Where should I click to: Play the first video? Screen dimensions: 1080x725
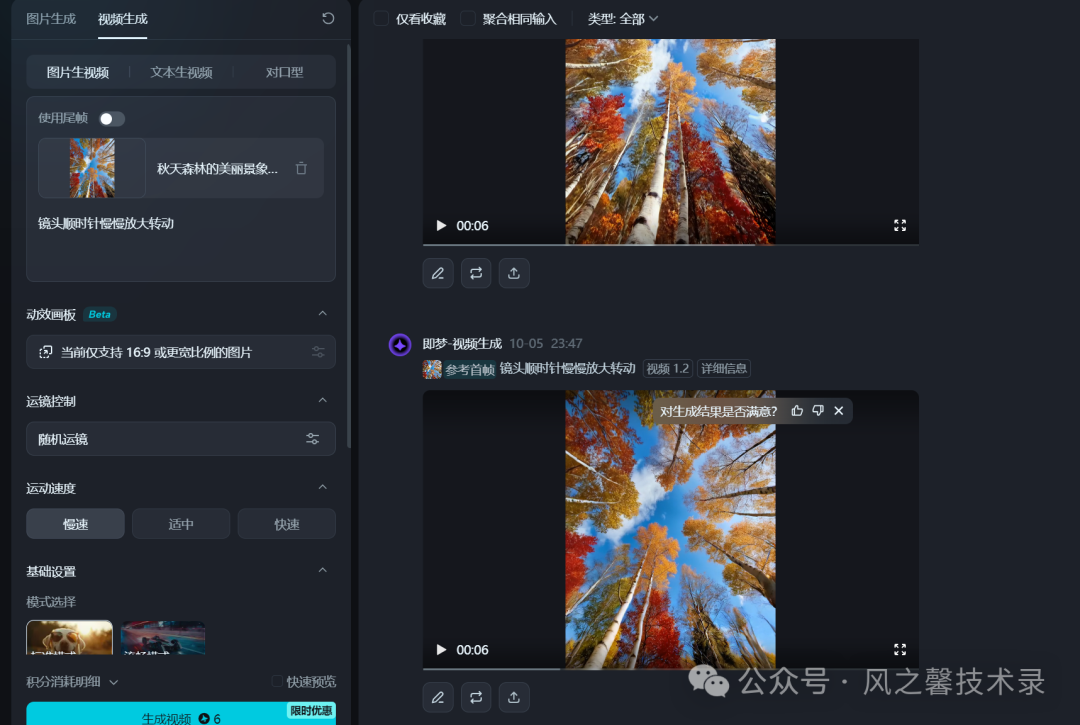click(442, 226)
